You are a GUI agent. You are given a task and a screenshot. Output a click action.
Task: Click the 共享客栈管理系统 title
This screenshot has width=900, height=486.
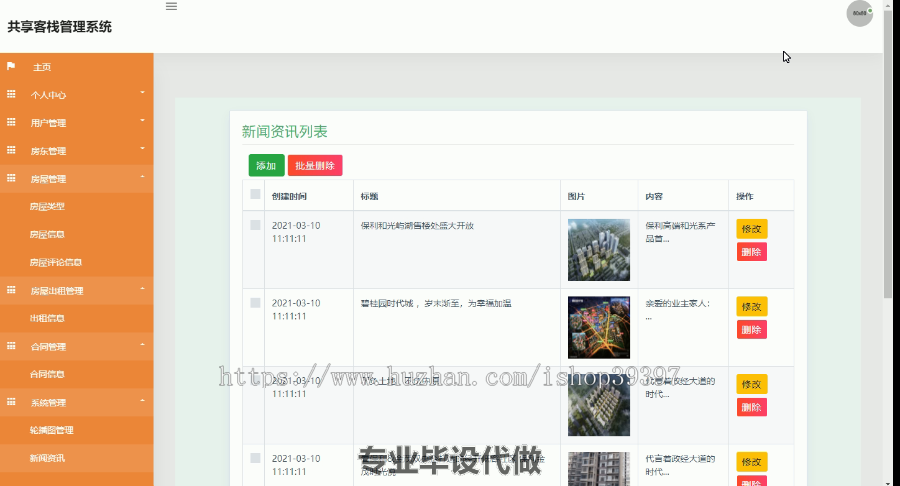[x=59, y=27]
